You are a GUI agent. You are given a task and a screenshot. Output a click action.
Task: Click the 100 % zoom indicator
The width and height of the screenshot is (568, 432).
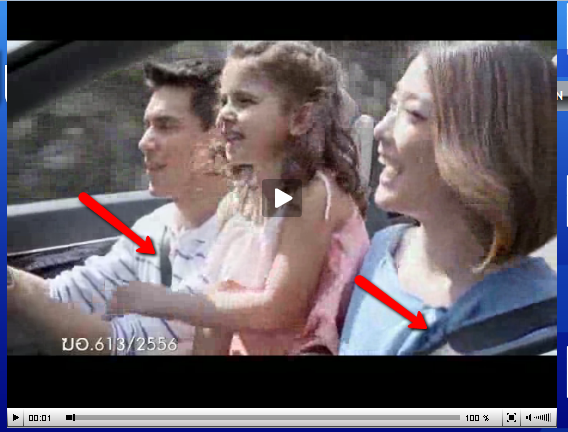click(x=477, y=418)
